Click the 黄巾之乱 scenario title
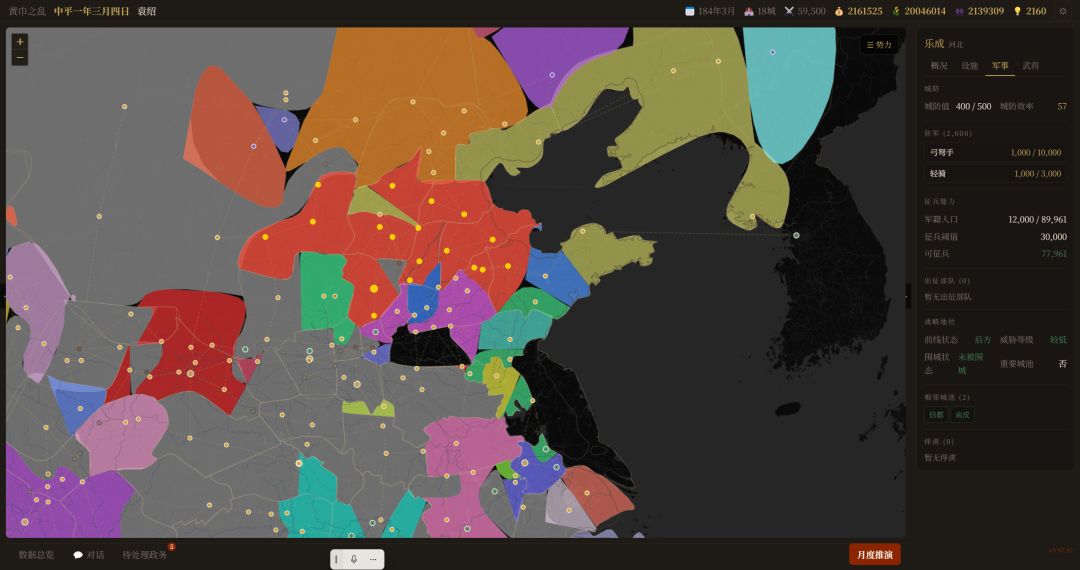Screen dimensions: 1080x570 [28, 11]
